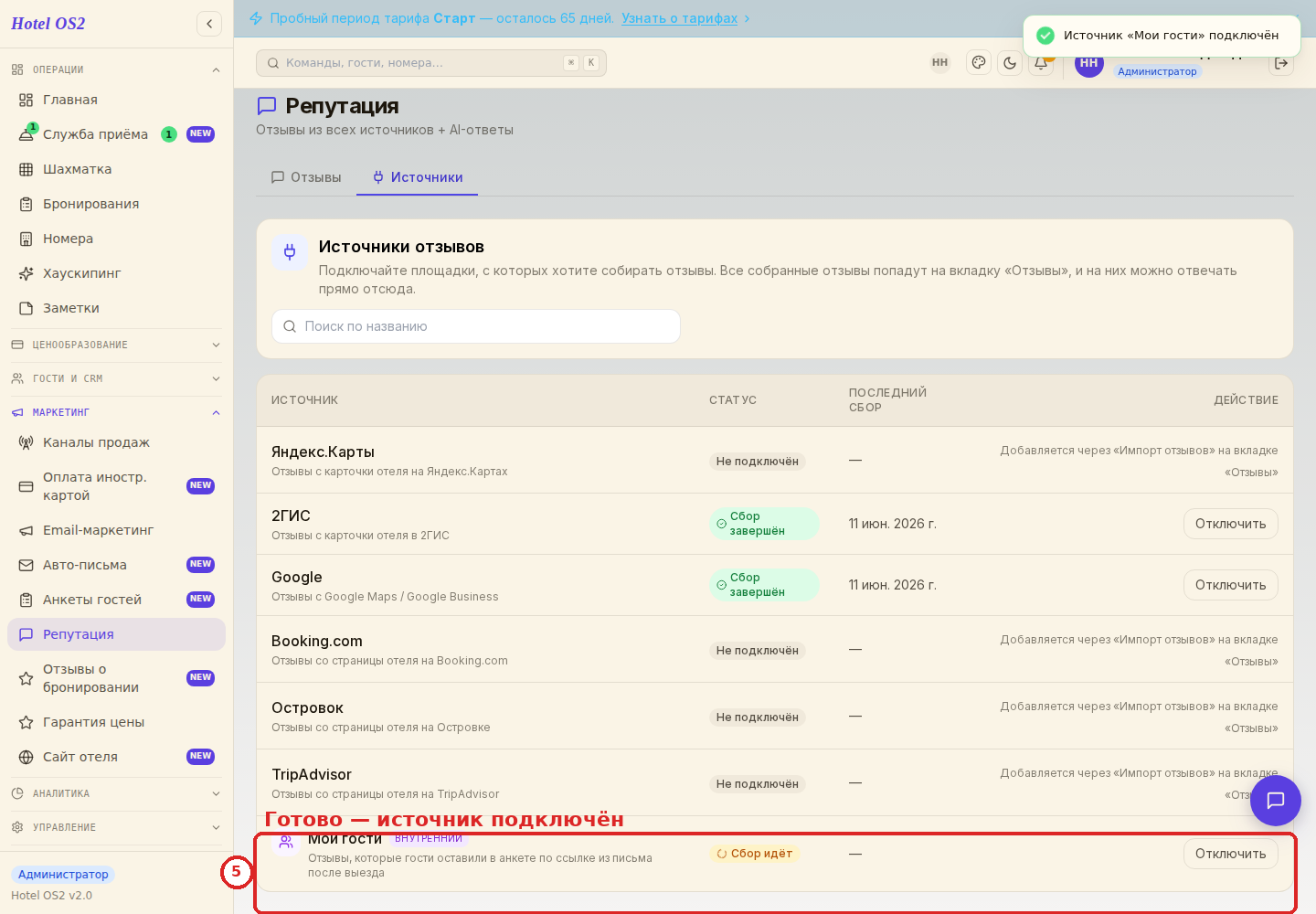Click Google Сбор завершён status badge
1316x914 pixels.
click(764, 585)
